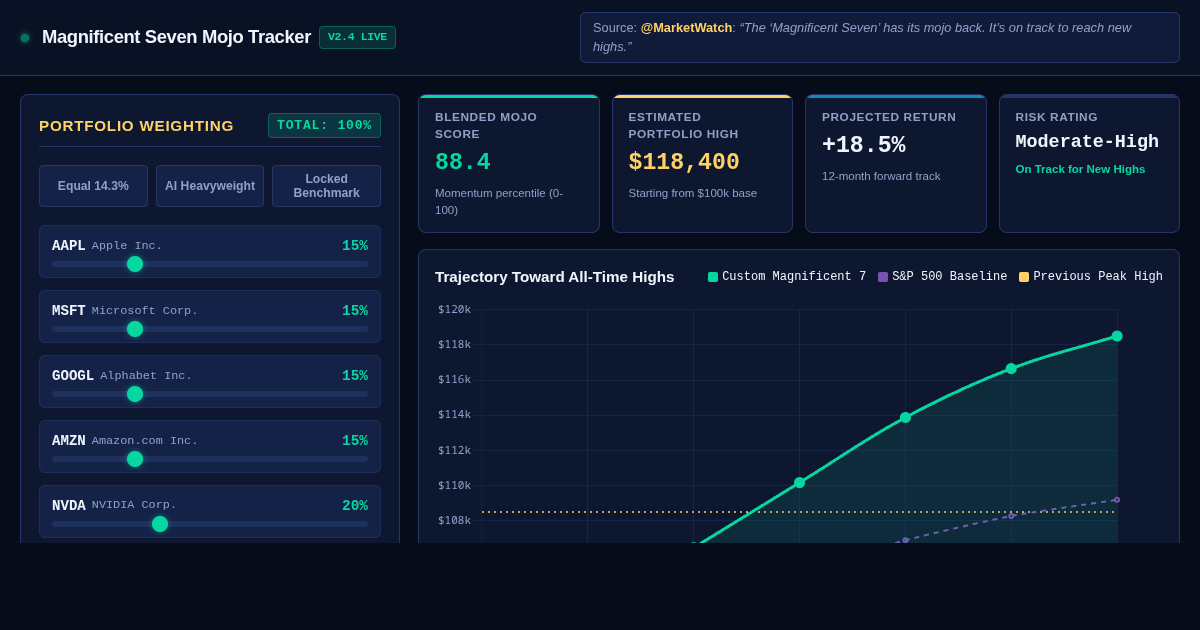Click the green data point near $117k
Viewport: 1200px width, 630px height.
tap(1011, 368)
